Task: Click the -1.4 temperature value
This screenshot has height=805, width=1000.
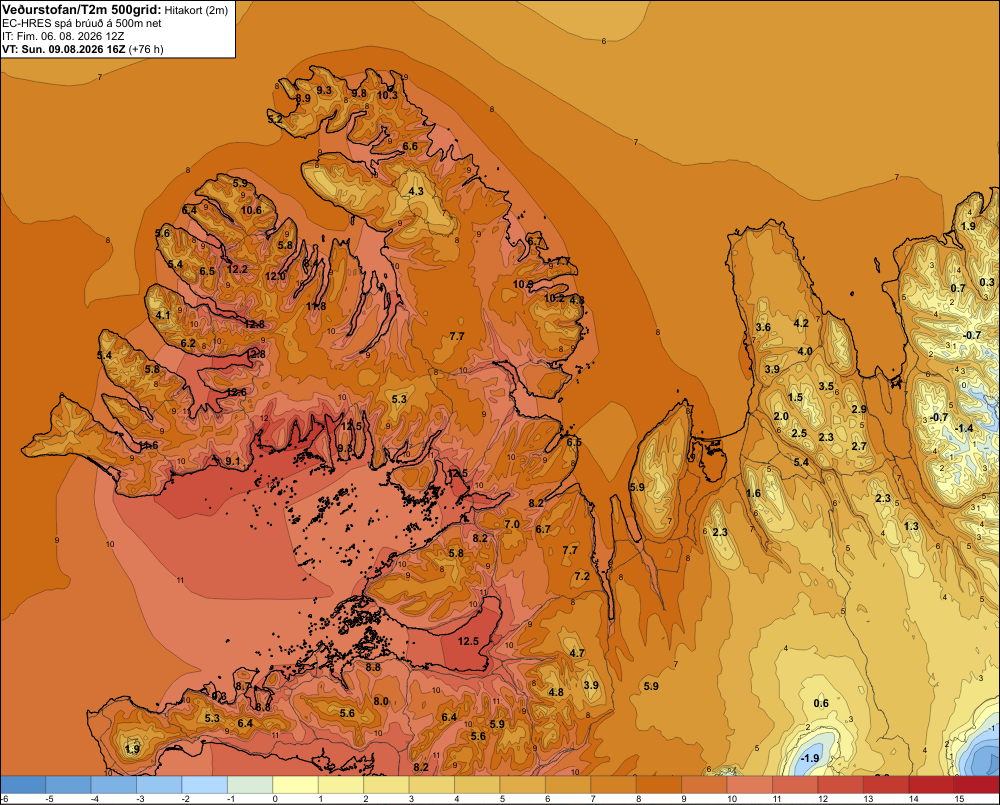Action: pyautogui.click(x=964, y=428)
